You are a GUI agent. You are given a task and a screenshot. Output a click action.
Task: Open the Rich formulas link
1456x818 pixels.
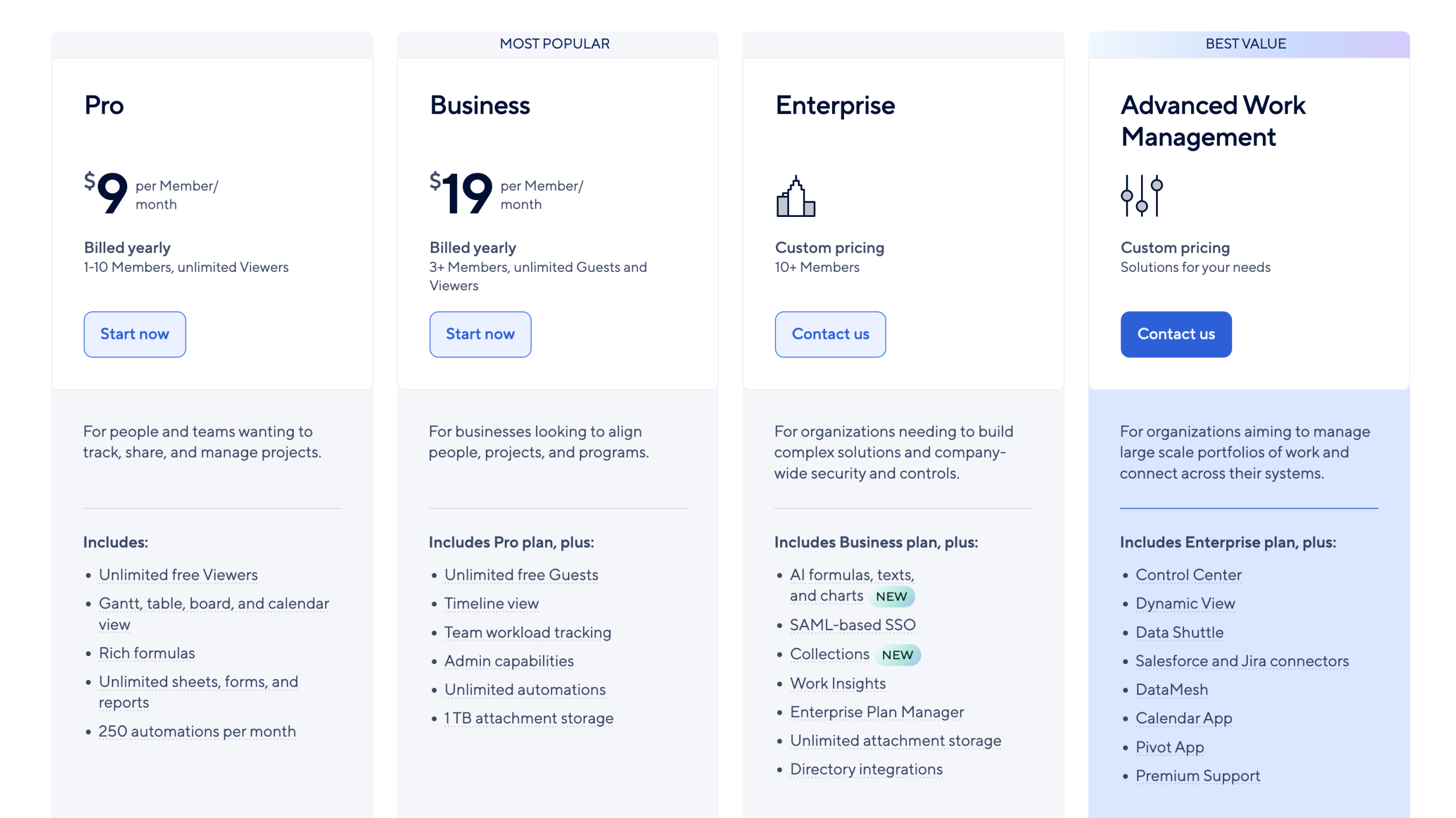146,653
